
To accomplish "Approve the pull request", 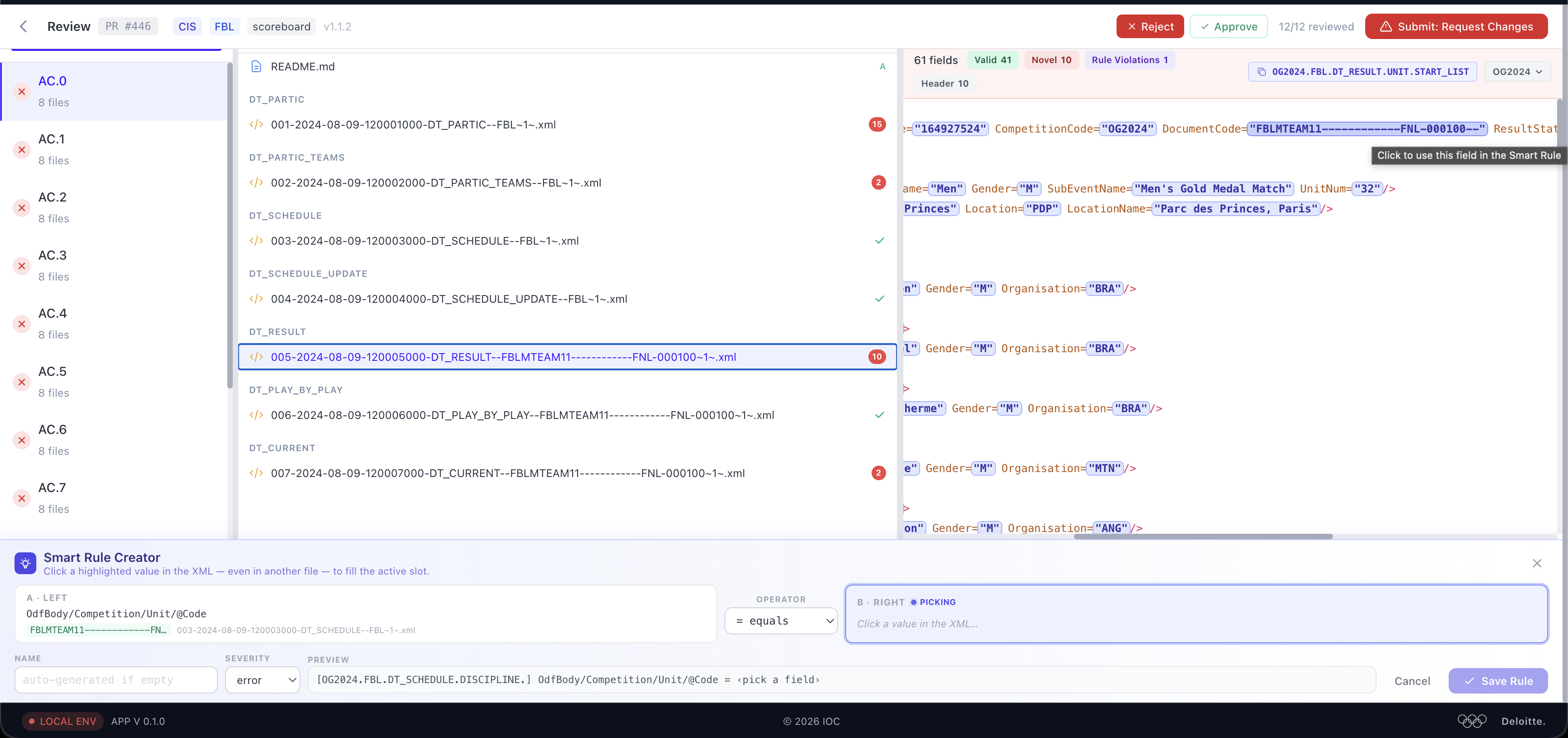I will coord(1228,26).
